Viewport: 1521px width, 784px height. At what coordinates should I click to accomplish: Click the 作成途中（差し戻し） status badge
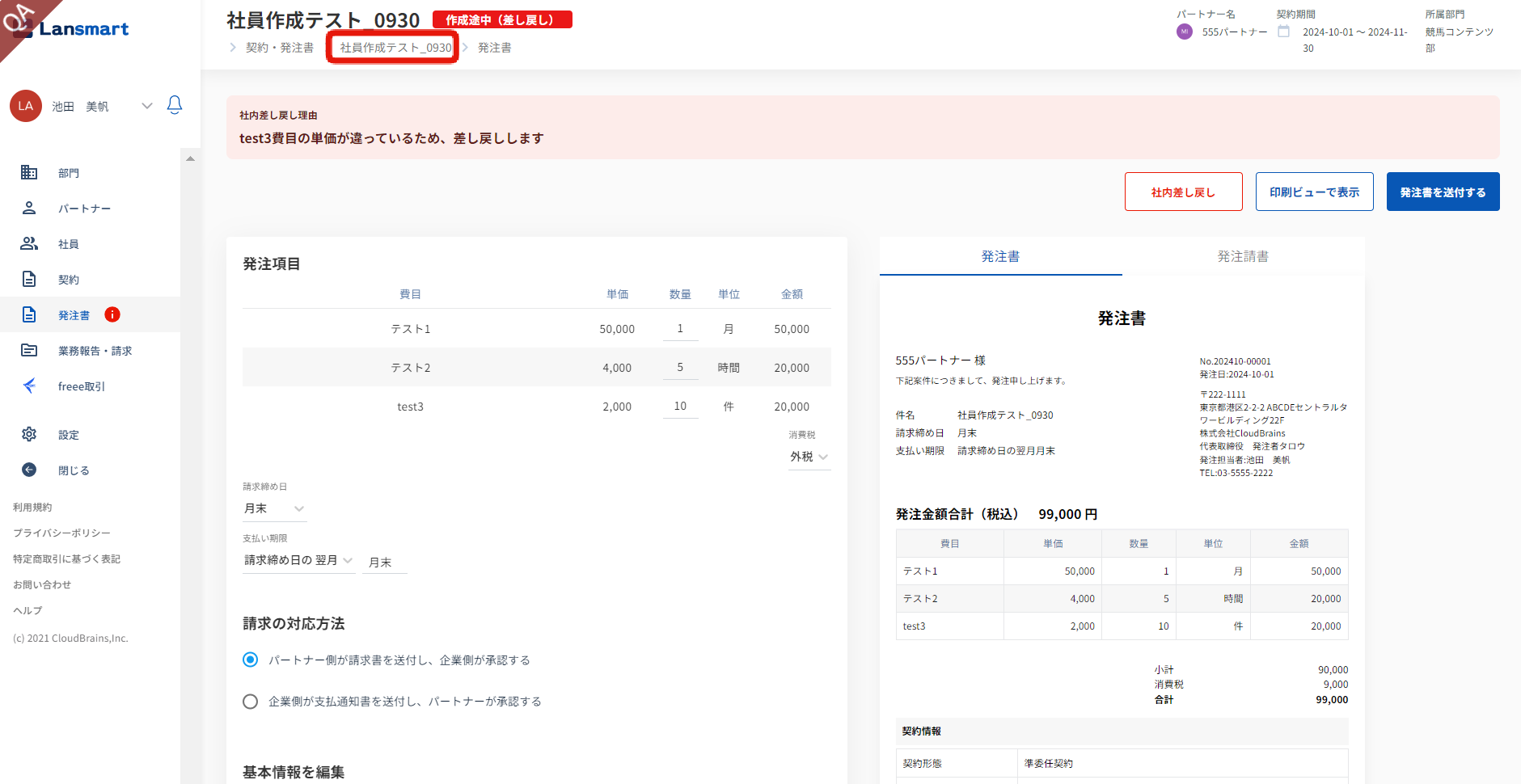[502, 19]
